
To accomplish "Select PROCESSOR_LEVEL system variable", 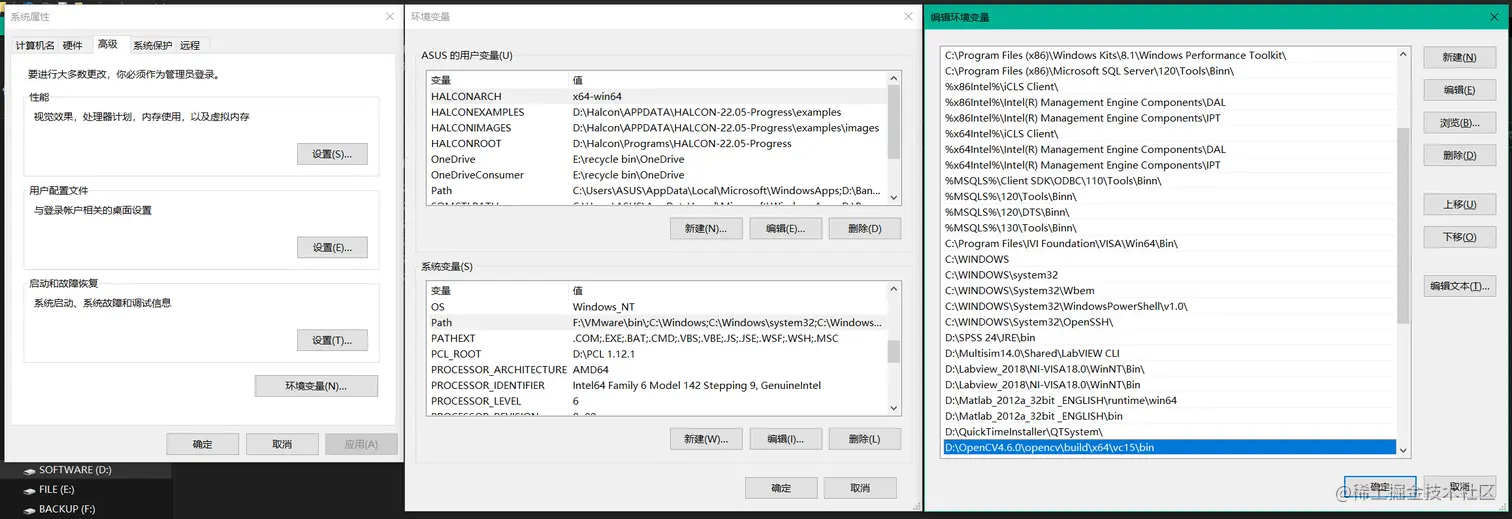I will click(x=656, y=401).
